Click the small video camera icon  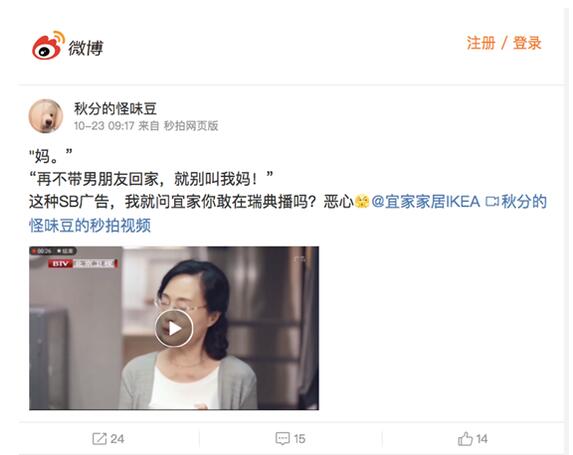tap(492, 202)
